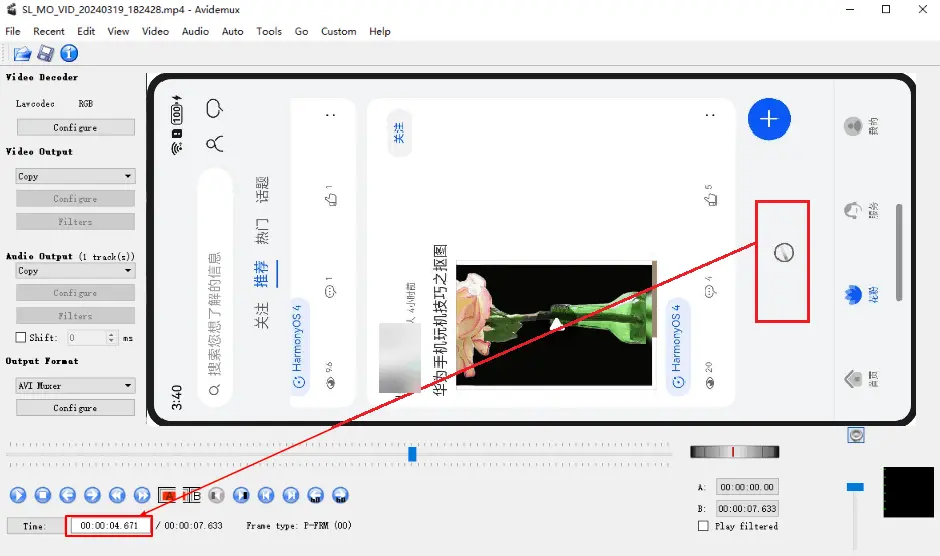Viewport: 940px width, 556px height.
Task: Click the timeline position slider handle
Action: (412, 454)
